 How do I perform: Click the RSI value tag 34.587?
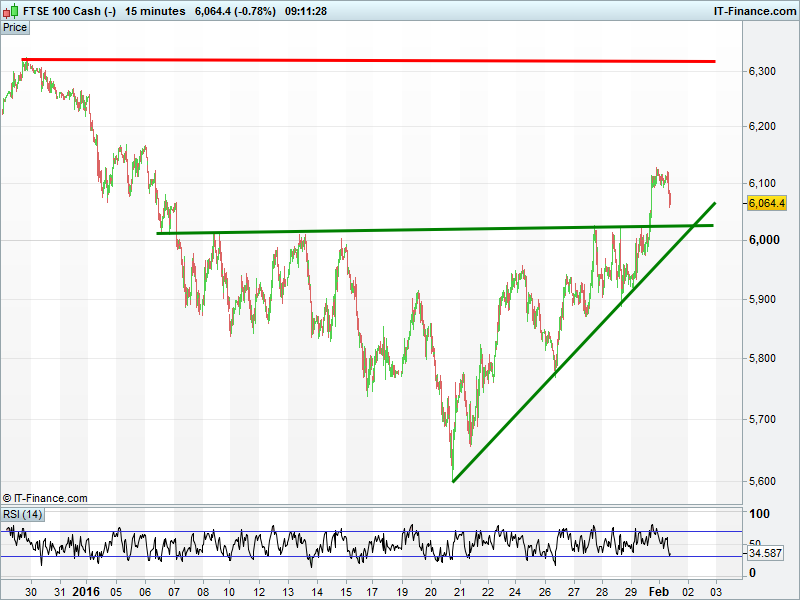(765, 553)
